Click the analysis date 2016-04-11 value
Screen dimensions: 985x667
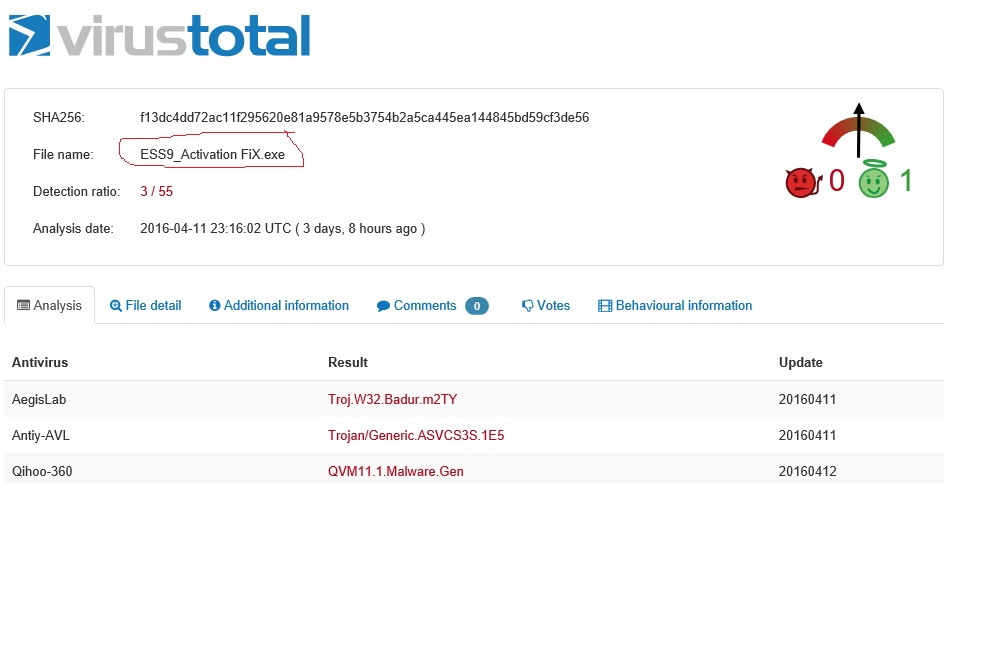click(283, 229)
